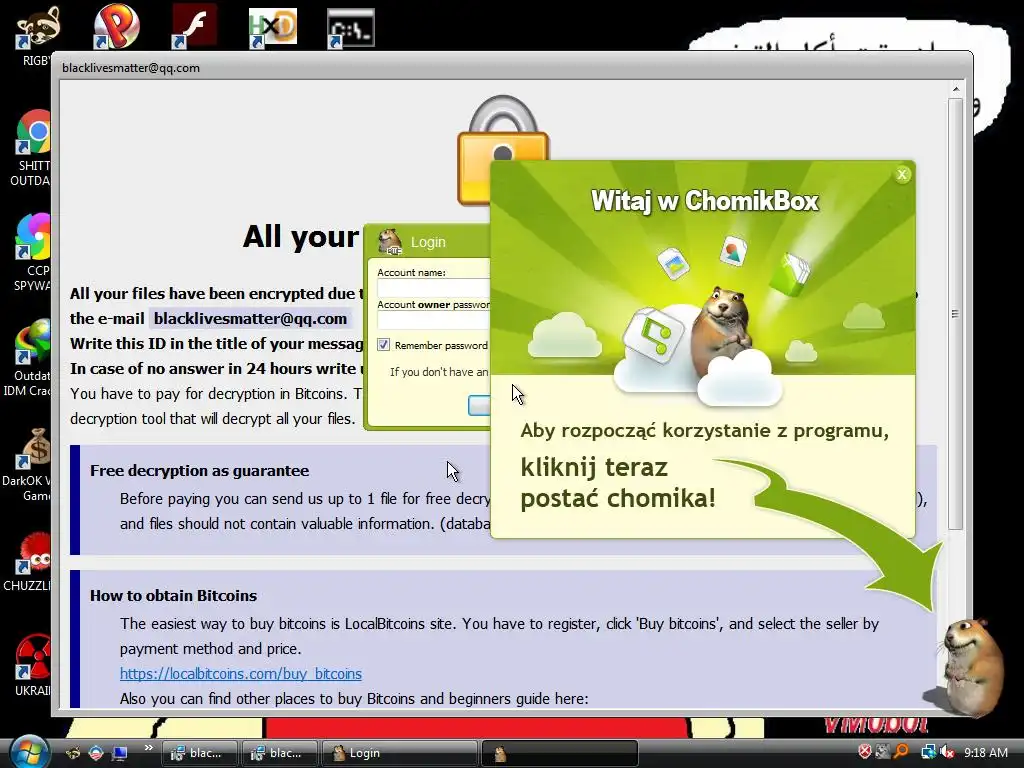Click the 'Witaj w ChomikBox' title text
This screenshot has width=1024, height=768.
click(x=705, y=200)
